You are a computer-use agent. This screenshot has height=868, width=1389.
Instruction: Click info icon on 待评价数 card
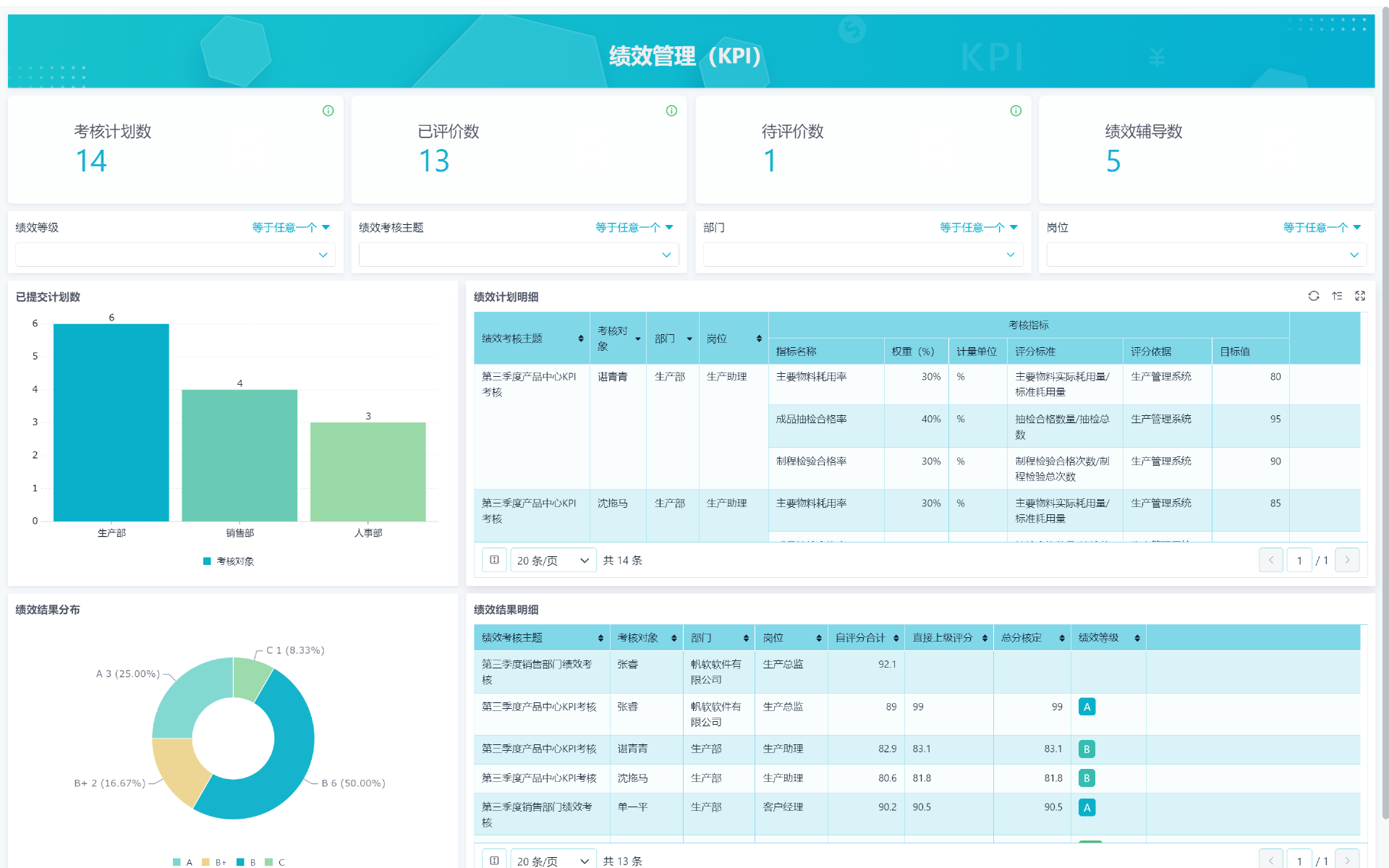tap(1016, 111)
